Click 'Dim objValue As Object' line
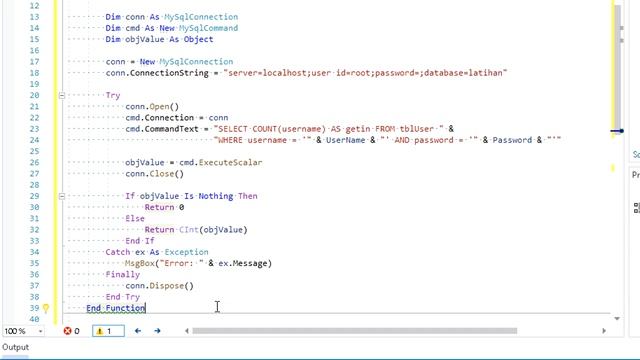 (159, 40)
